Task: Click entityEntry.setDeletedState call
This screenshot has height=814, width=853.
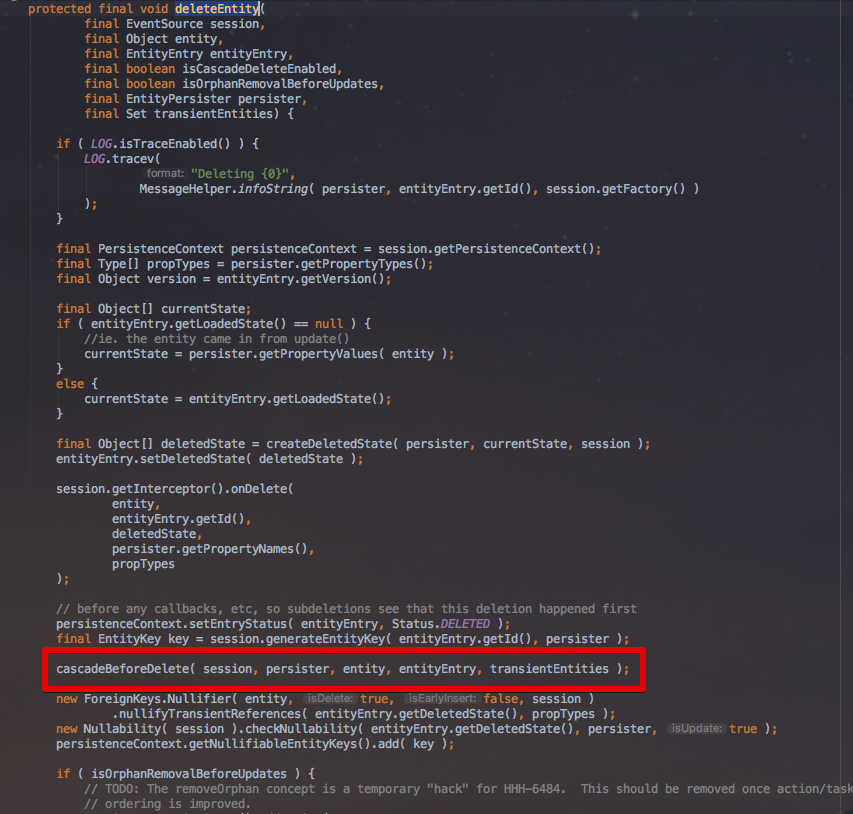Action: coord(206,459)
